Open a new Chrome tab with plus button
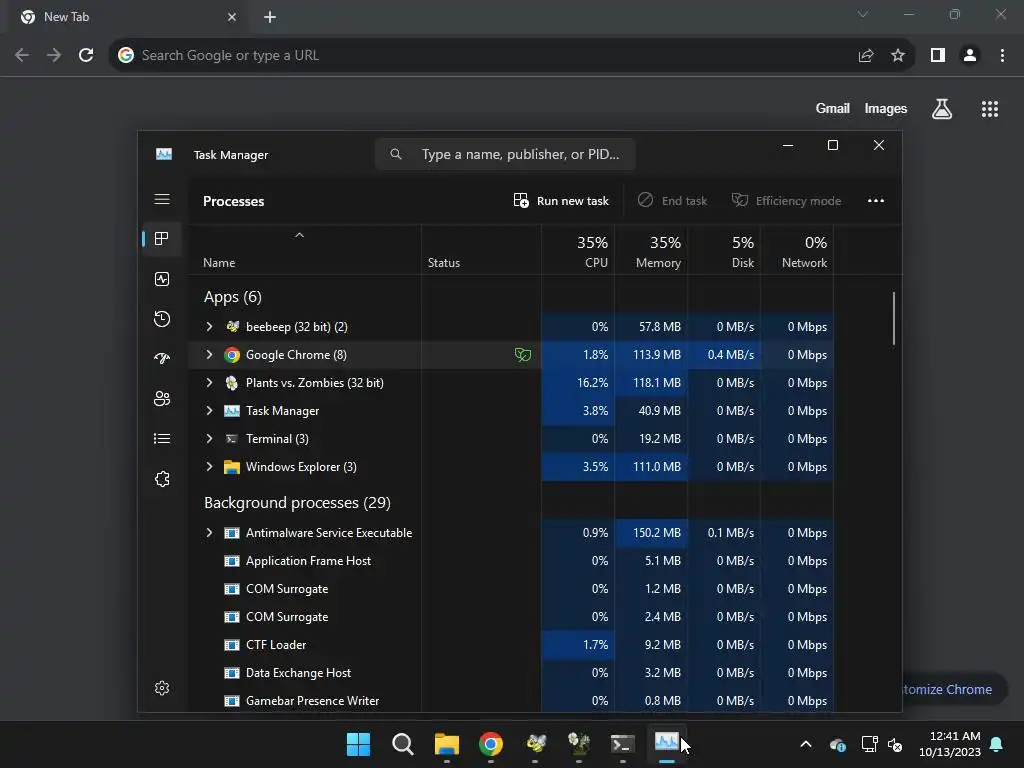The width and height of the screenshot is (1024, 768). pos(270,17)
